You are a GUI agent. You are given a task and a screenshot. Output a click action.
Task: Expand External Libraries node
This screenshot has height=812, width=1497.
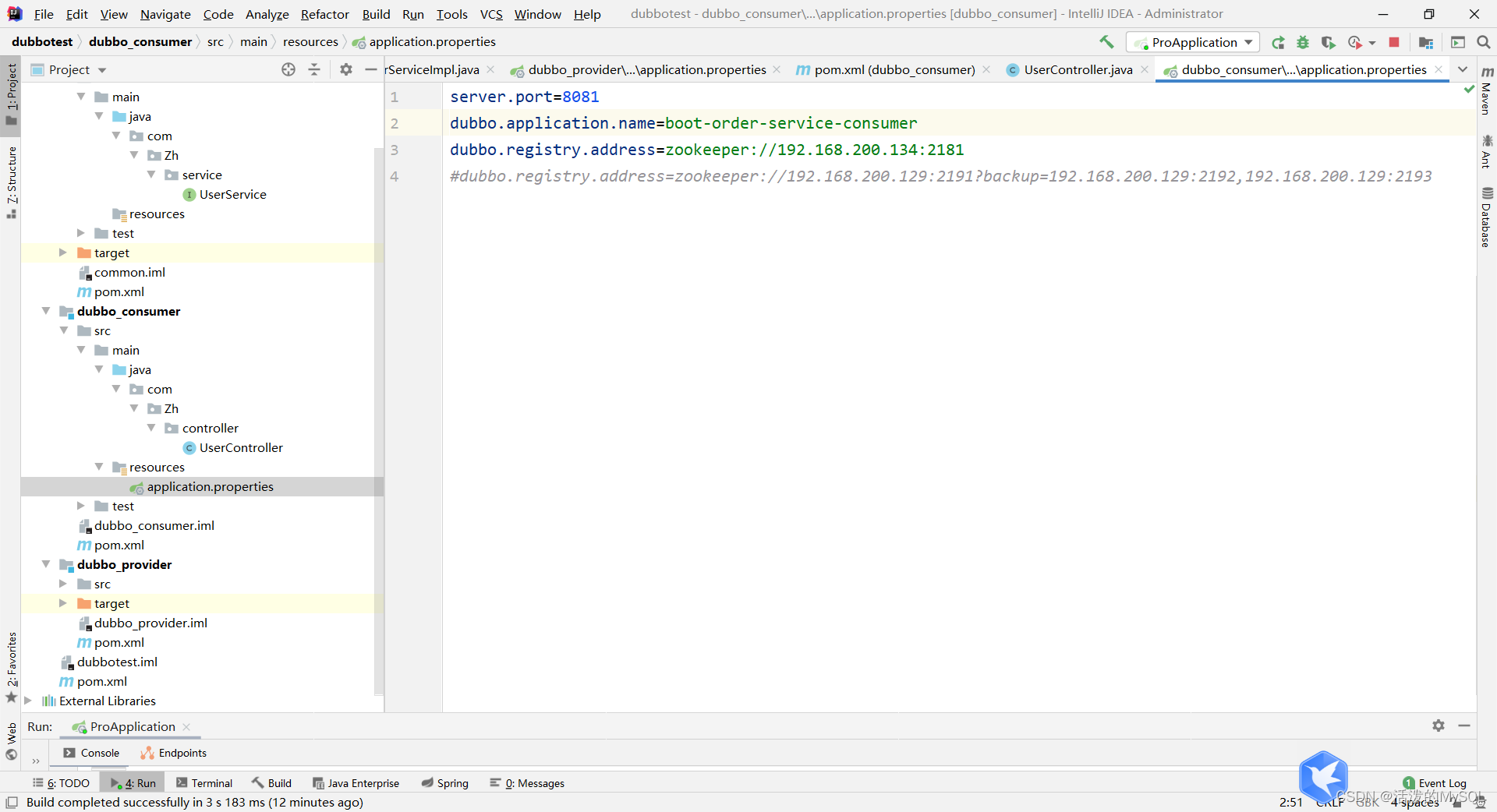[x=29, y=701]
